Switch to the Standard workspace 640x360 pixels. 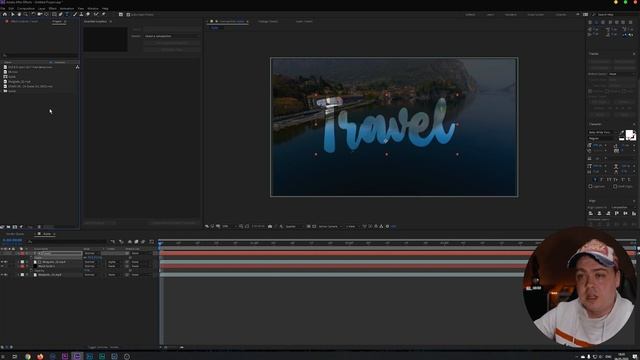[511, 15]
